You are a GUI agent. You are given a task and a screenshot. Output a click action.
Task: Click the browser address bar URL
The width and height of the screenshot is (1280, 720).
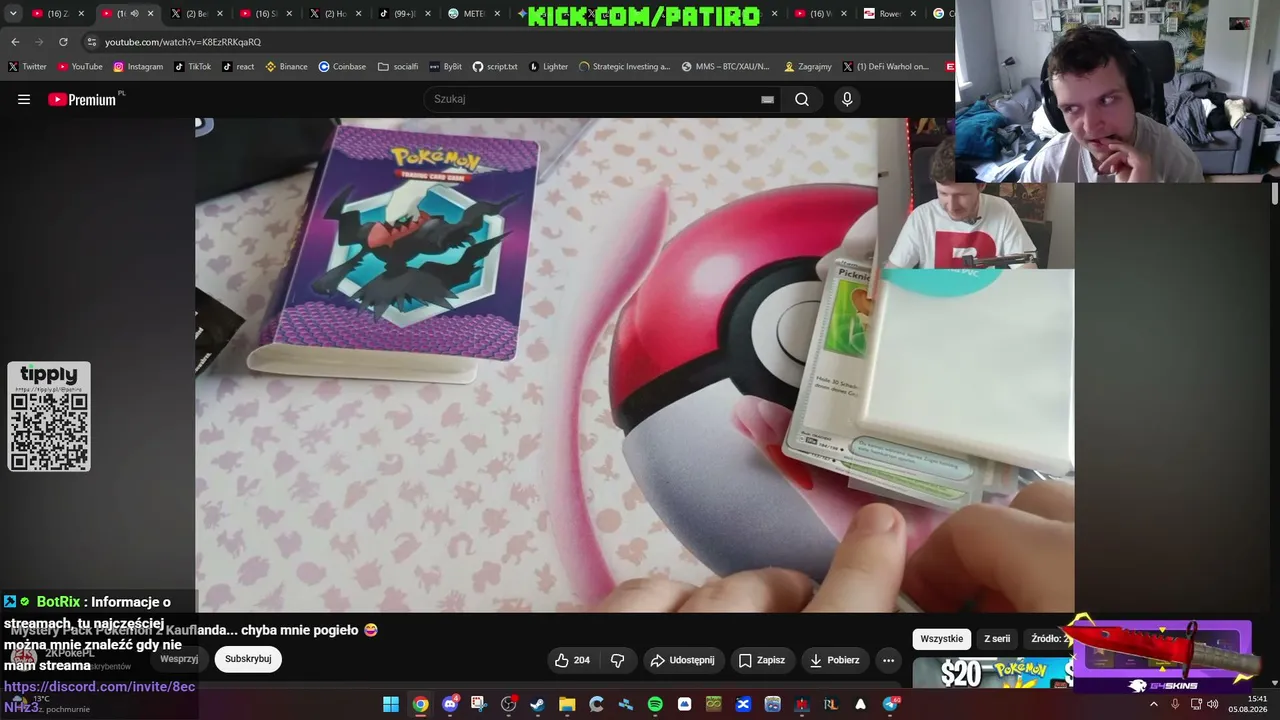pos(183,42)
